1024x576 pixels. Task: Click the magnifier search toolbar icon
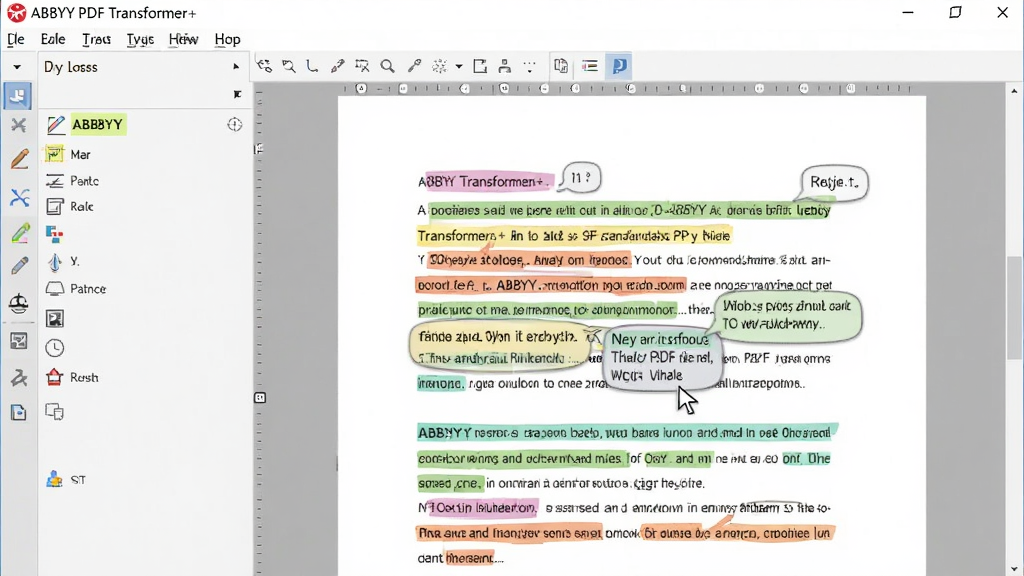click(387, 66)
